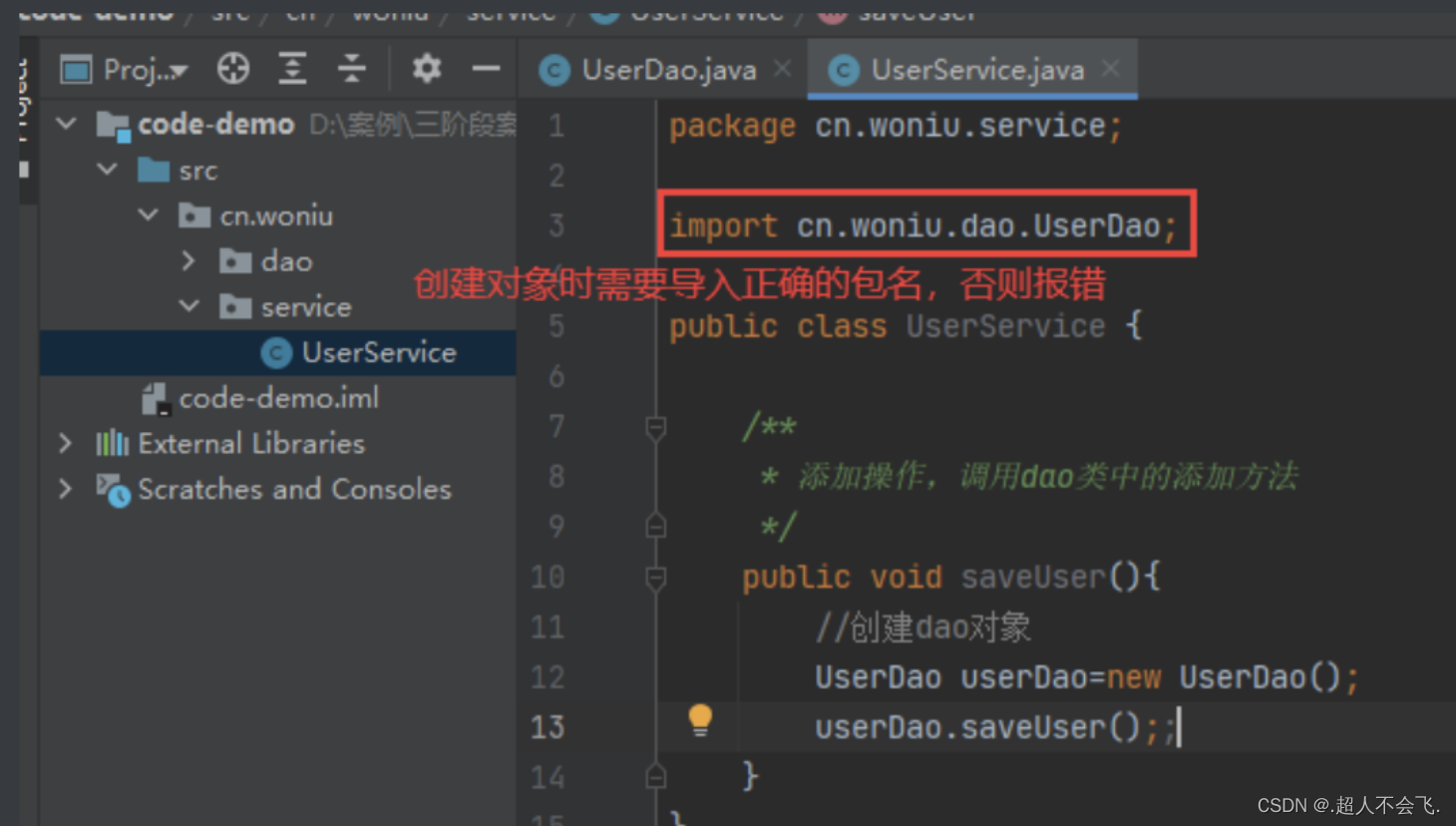Click fold end marker at line 14
1456x826 pixels.
pos(655,775)
